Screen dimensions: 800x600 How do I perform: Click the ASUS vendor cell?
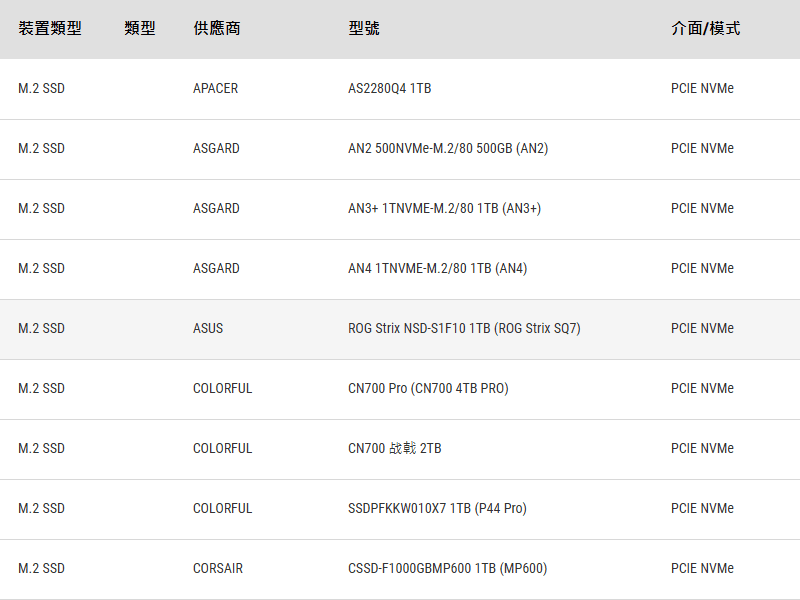point(208,328)
